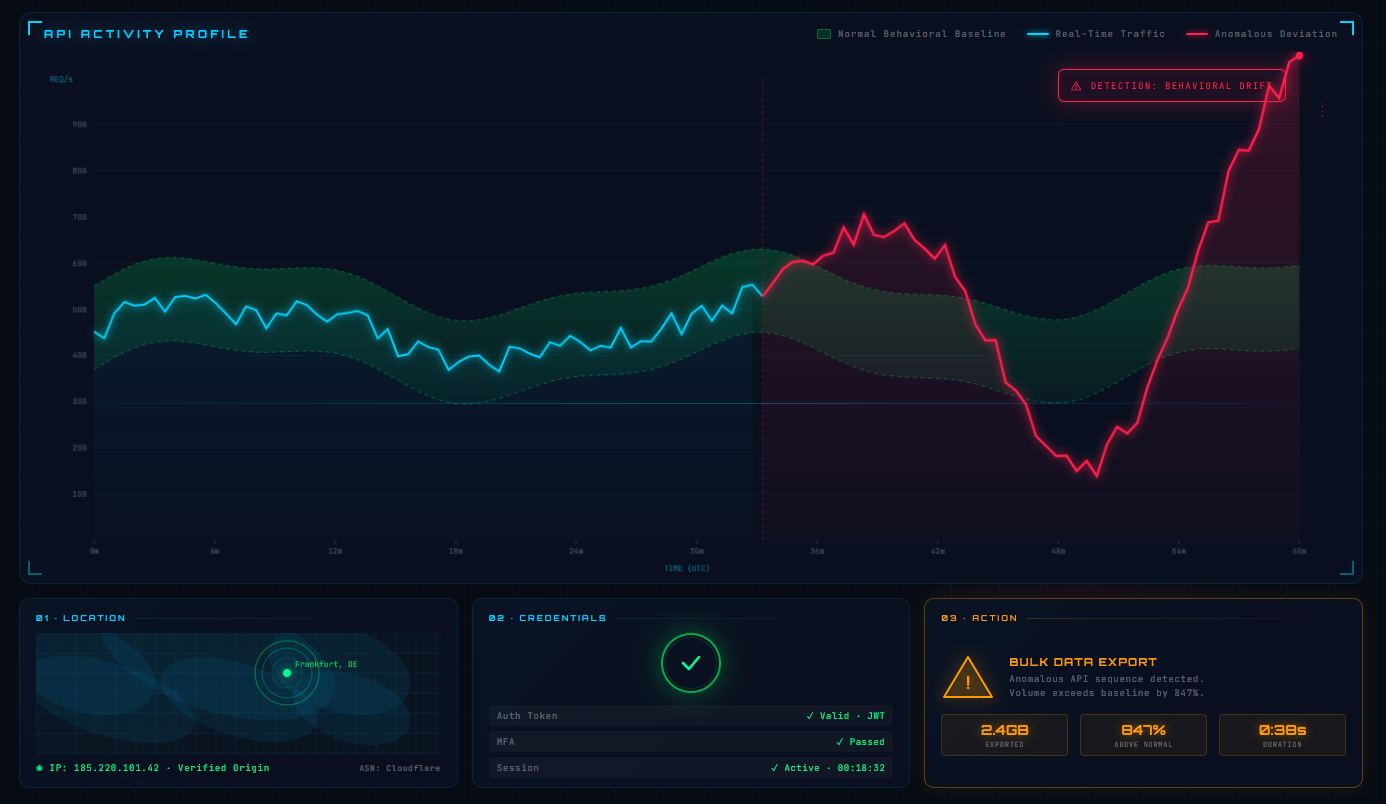This screenshot has height=804, width=1386.
Task: Select the orange warning triangle beside Bulk Data Export
Action: point(967,678)
